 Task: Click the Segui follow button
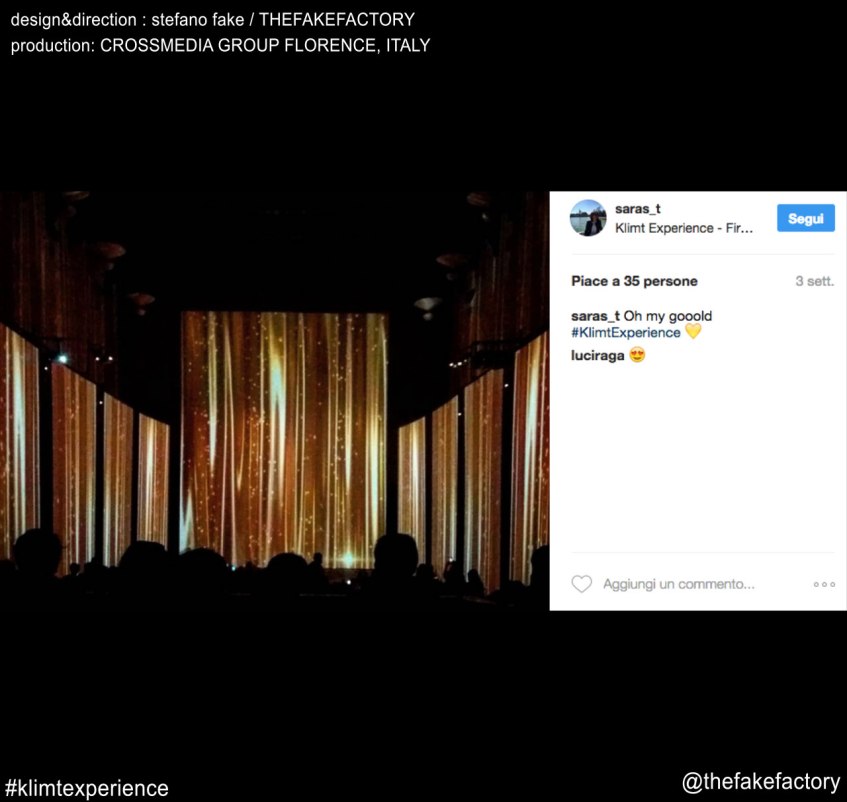[x=805, y=218]
